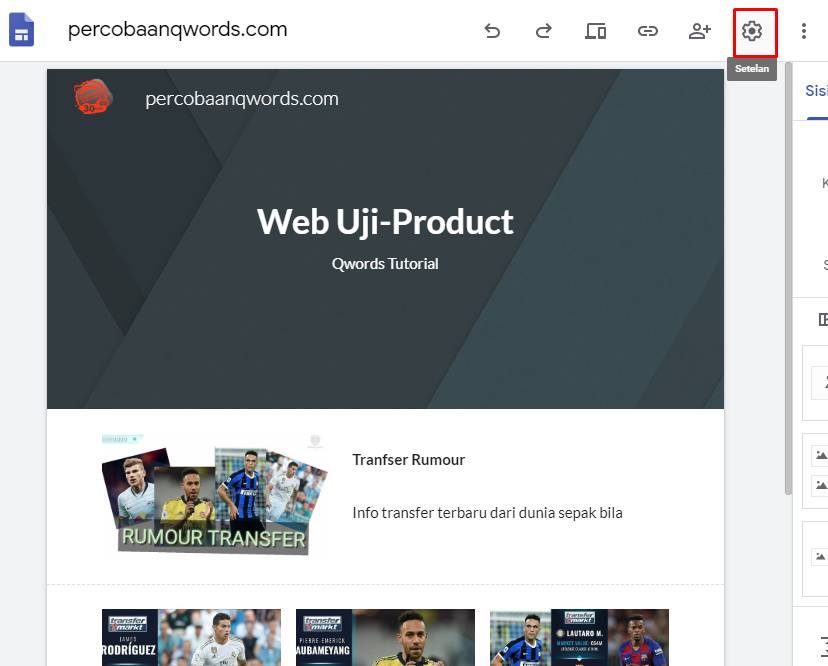Open the three-dot more menu

point(804,31)
